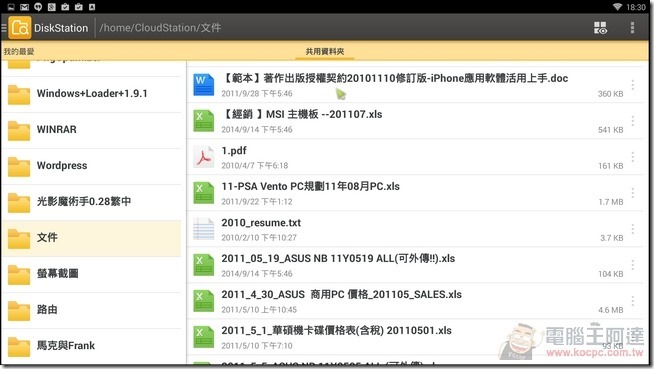Click the text file icon of 2010_resume.txt
Image resolution: width=654 pixels, height=369 pixels.
click(204, 229)
